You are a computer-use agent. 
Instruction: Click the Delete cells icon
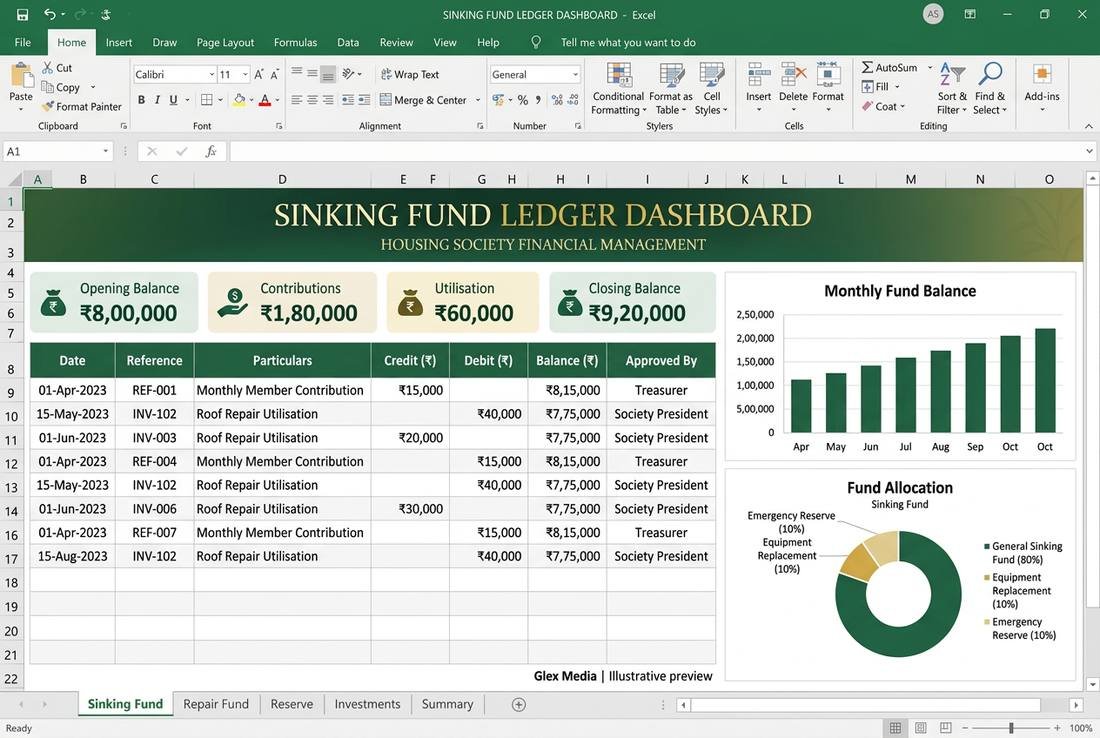click(793, 74)
